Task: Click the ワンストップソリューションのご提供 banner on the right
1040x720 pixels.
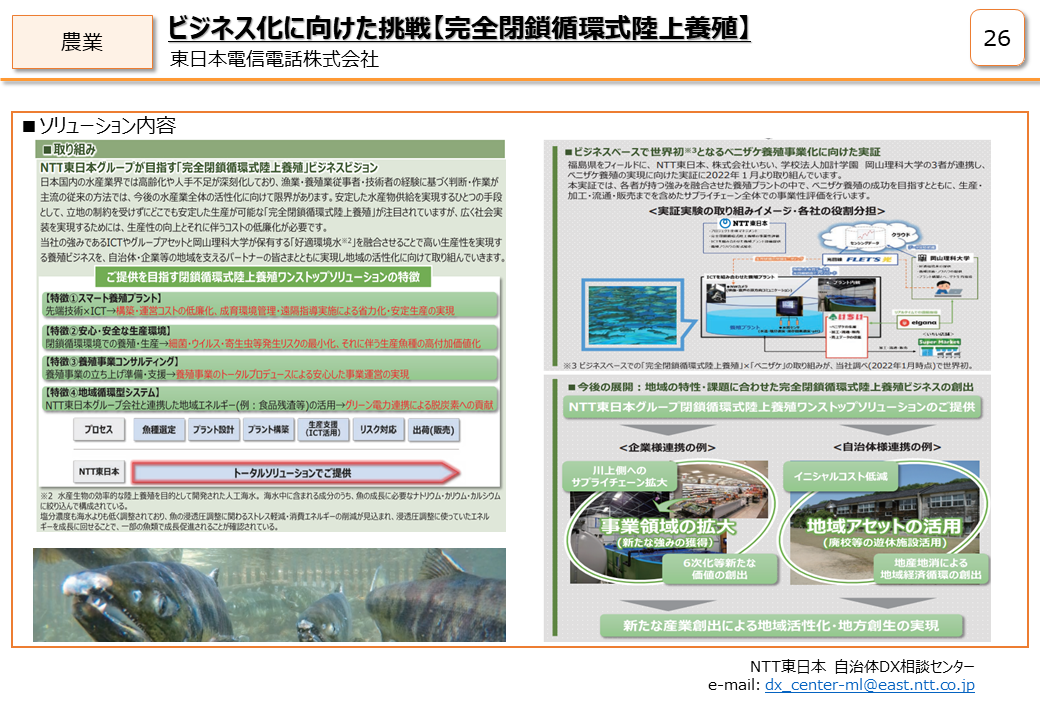Action: pyautogui.click(x=772, y=407)
